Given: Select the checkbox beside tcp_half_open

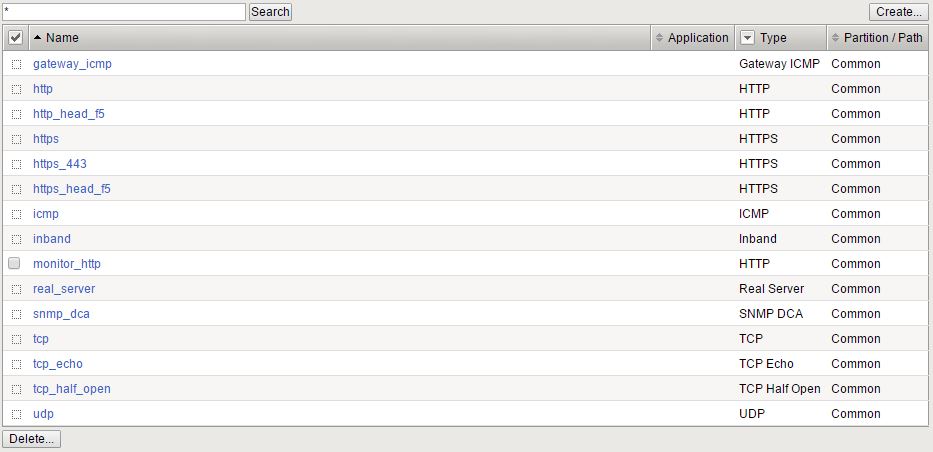Looking at the screenshot, I should [16, 389].
